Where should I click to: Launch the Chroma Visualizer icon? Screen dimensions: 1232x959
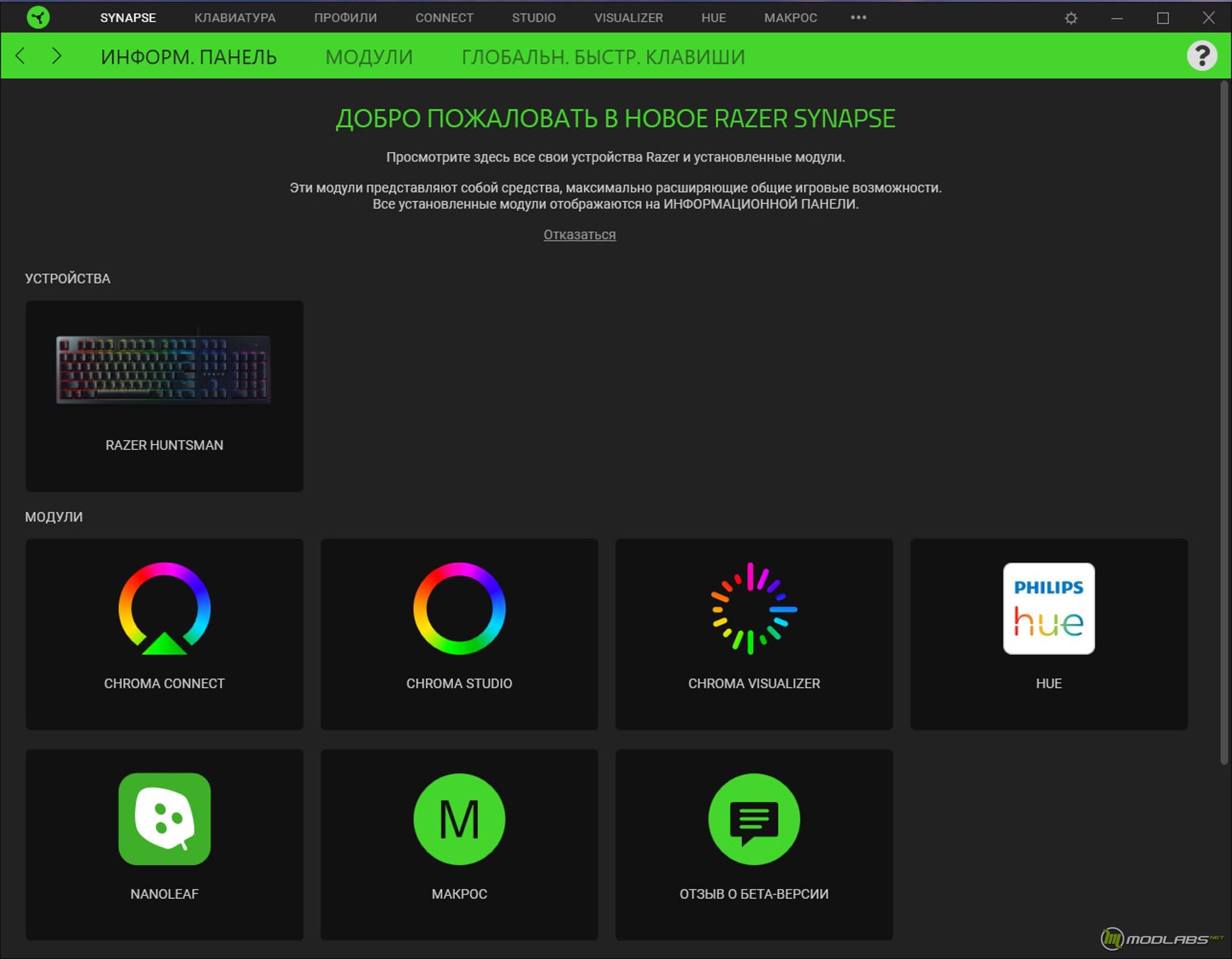[x=754, y=608]
